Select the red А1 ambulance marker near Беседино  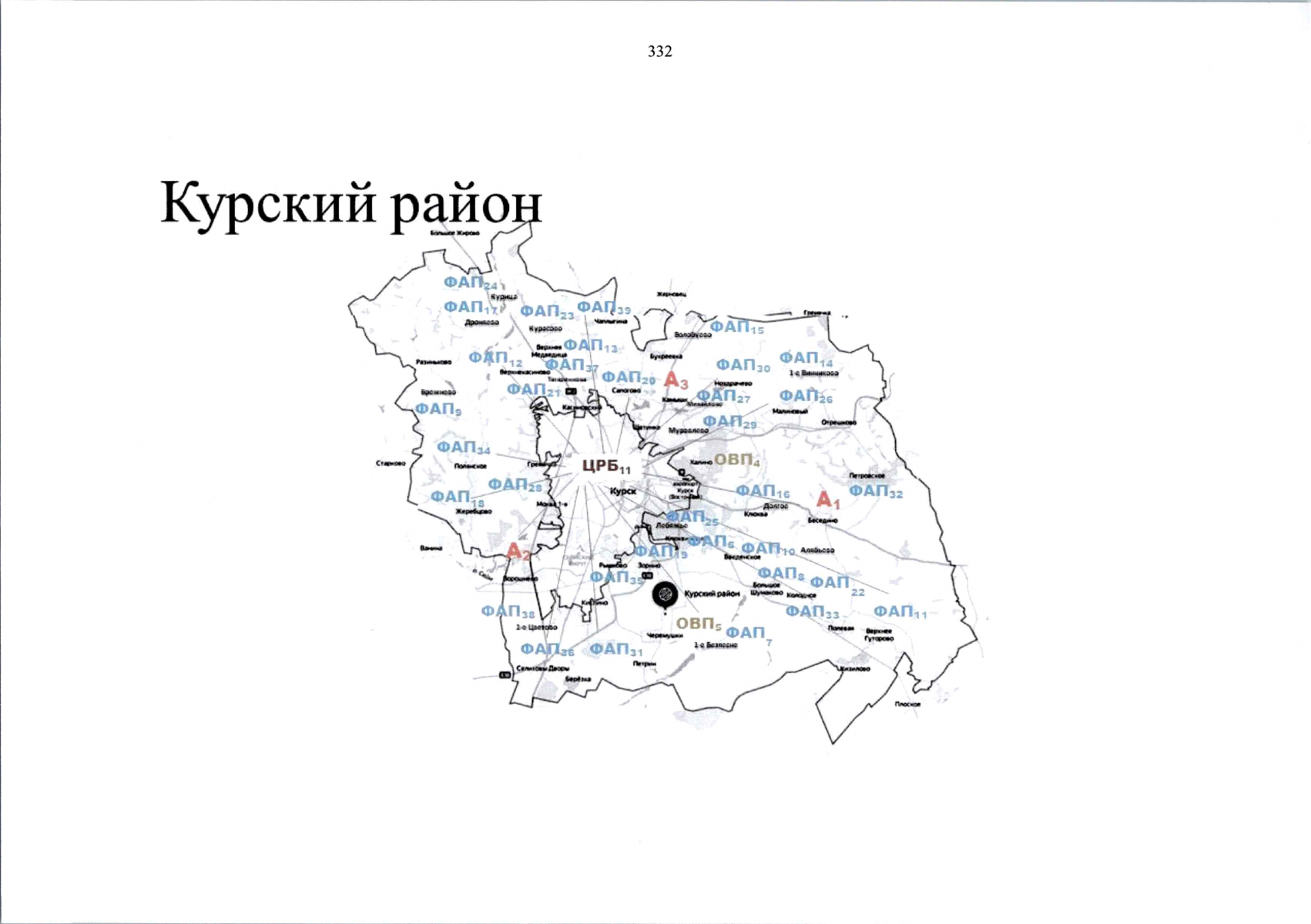[828, 500]
